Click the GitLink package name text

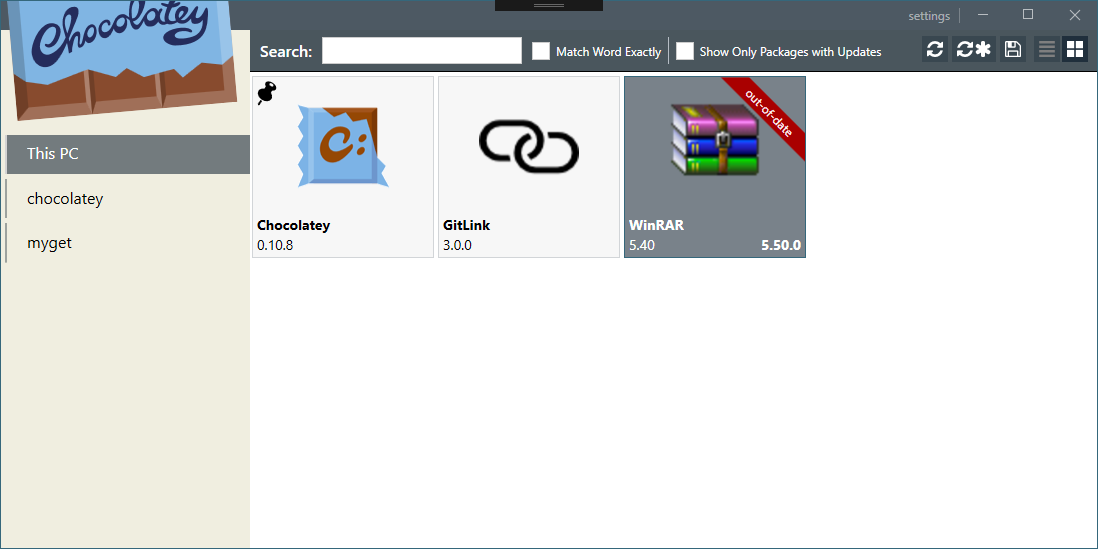(x=466, y=225)
